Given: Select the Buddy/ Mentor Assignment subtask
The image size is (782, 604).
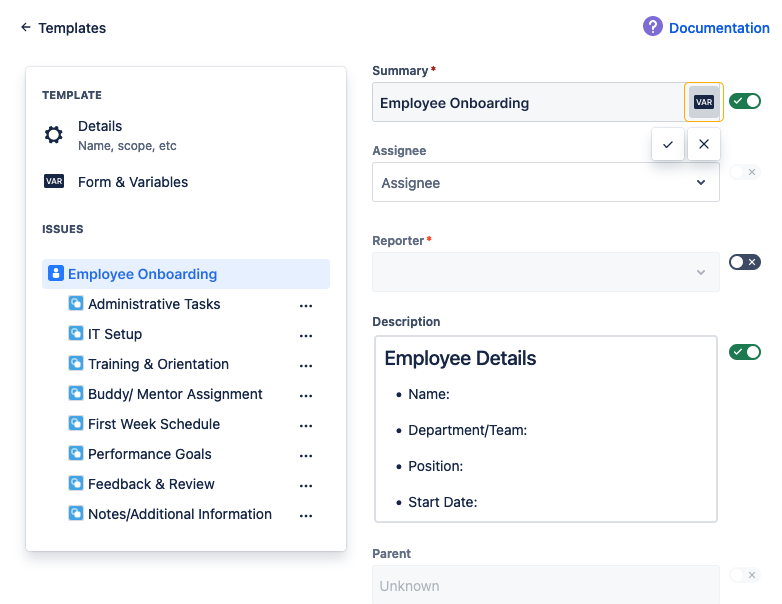Looking at the screenshot, I should 175,394.
